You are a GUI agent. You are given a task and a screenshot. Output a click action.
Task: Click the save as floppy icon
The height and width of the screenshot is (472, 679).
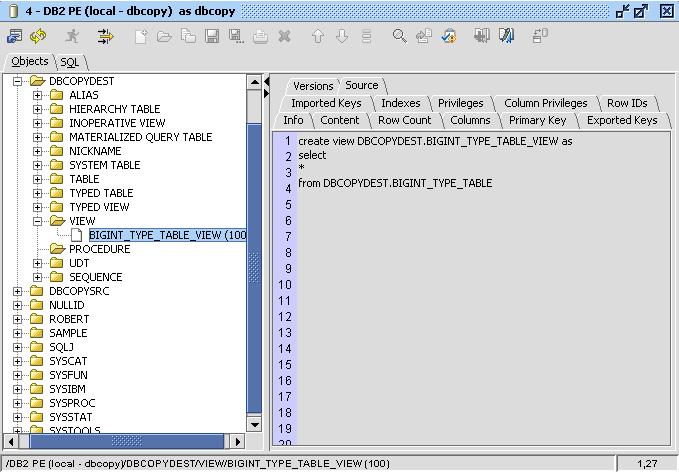tap(236, 36)
